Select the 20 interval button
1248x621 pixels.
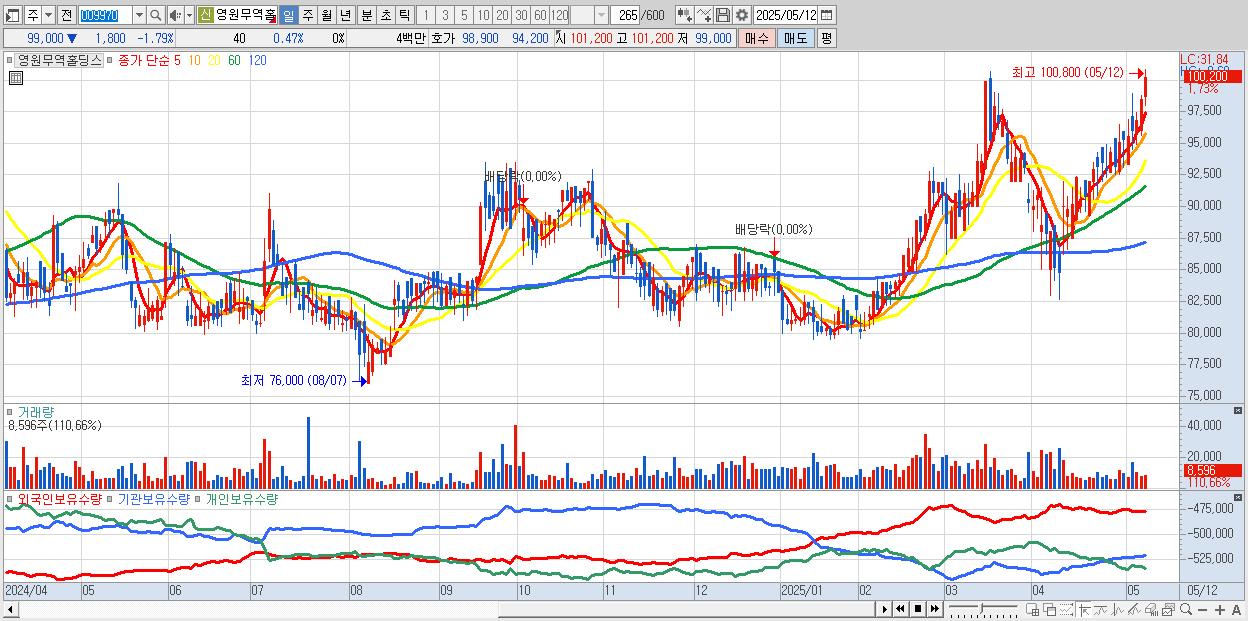pos(502,15)
